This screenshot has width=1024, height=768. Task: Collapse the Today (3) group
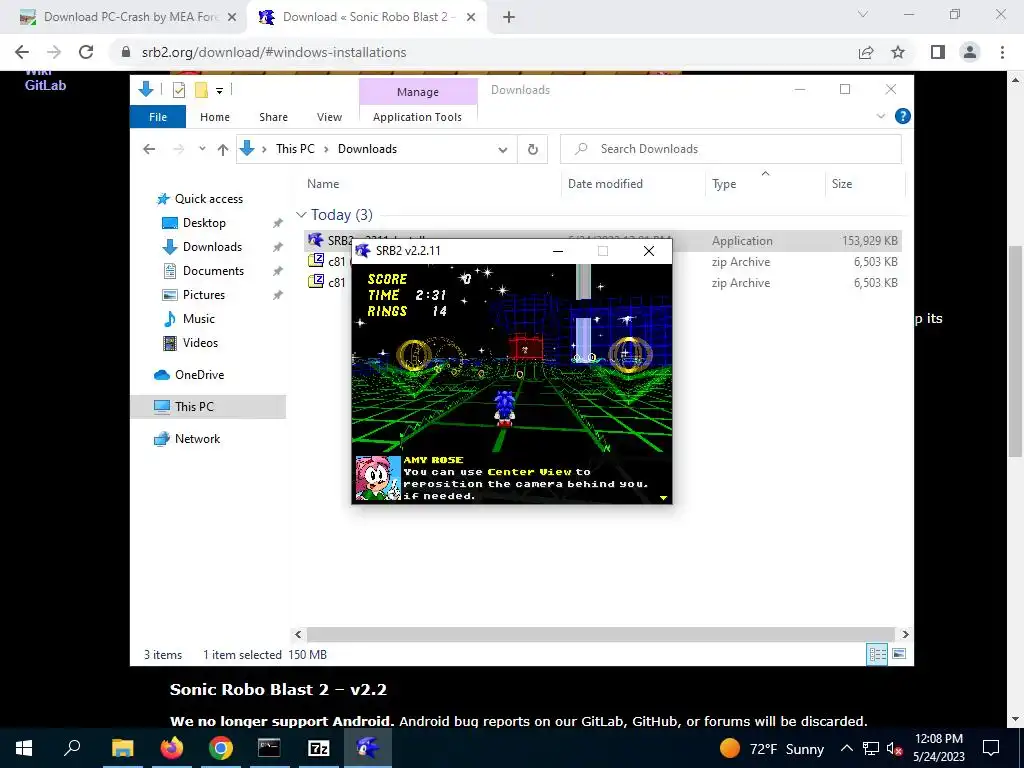coord(301,215)
